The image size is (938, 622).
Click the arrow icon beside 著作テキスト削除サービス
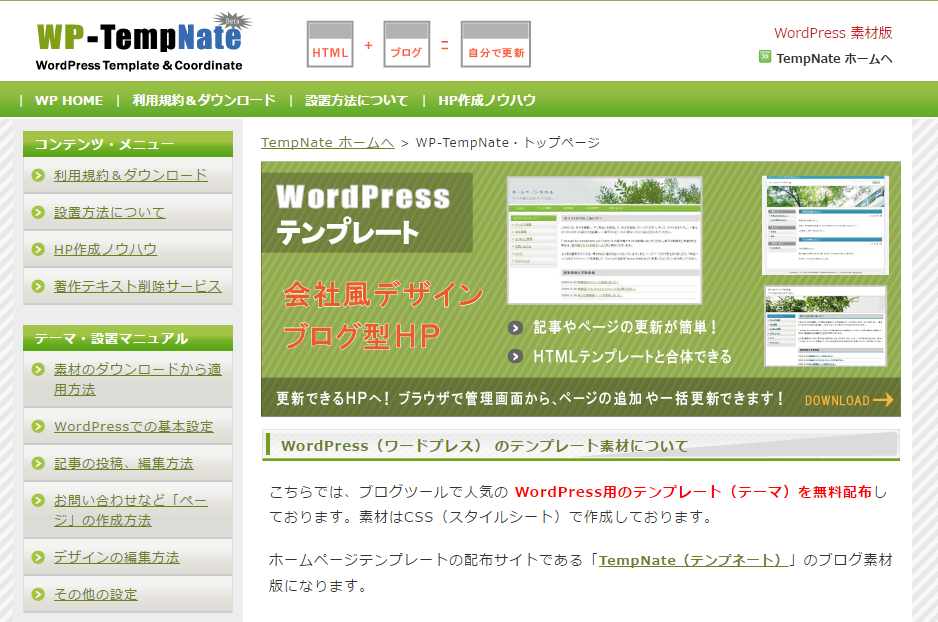coord(37,286)
